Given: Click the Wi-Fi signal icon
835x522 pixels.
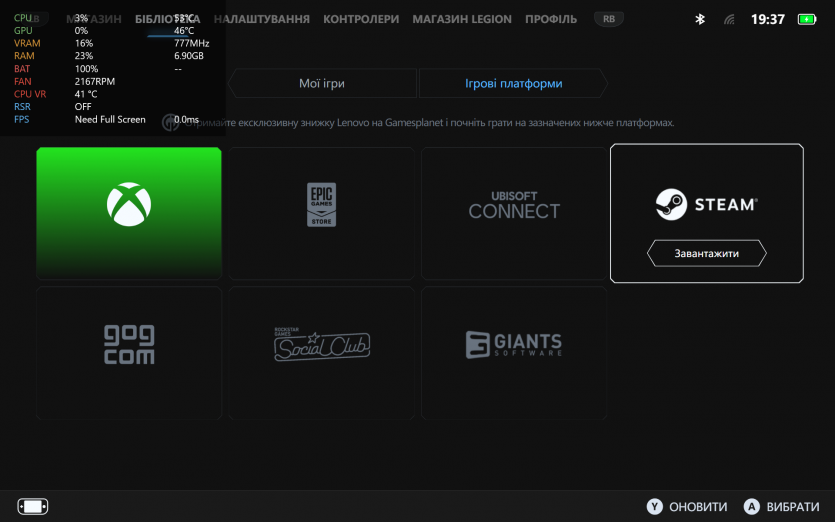Looking at the screenshot, I should [x=729, y=19].
